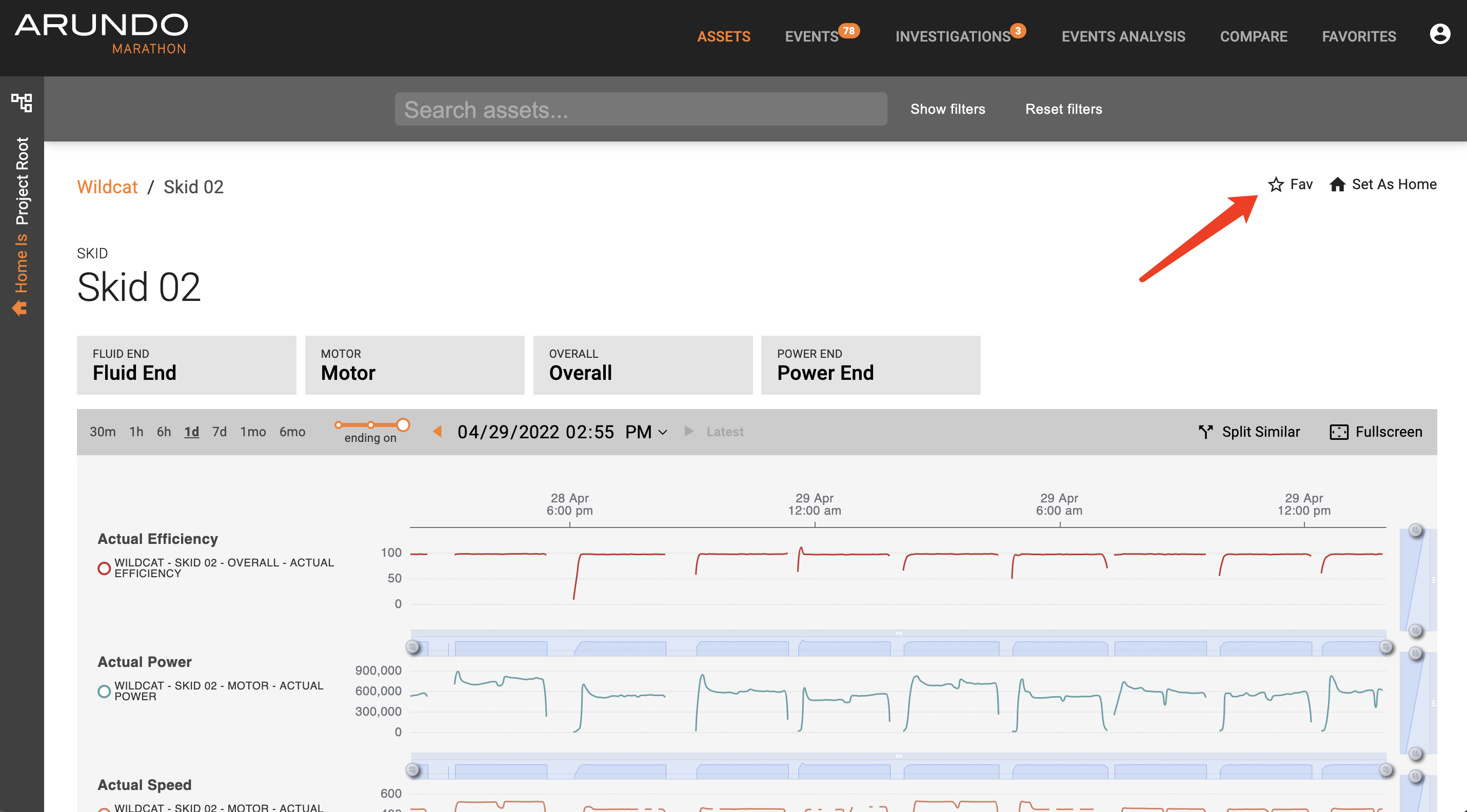Focus the Search assets field
Viewport: 1467px width, 812px height.
click(x=640, y=109)
